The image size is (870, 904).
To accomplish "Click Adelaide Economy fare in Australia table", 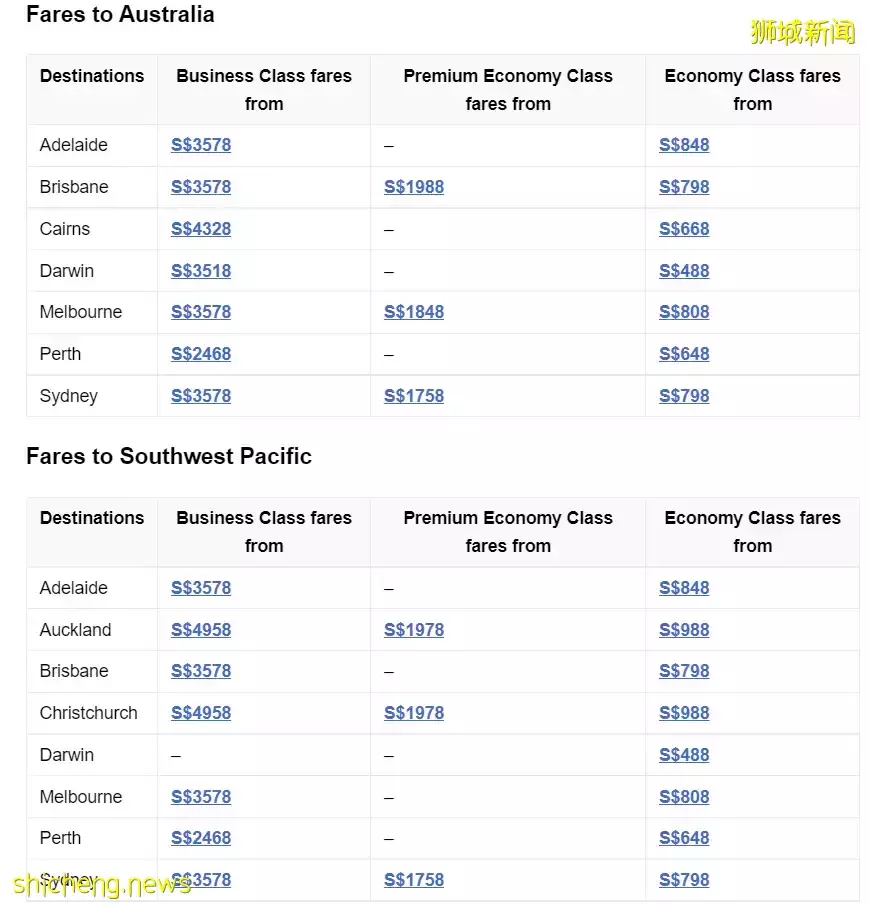I will click(x=684, y=145).
